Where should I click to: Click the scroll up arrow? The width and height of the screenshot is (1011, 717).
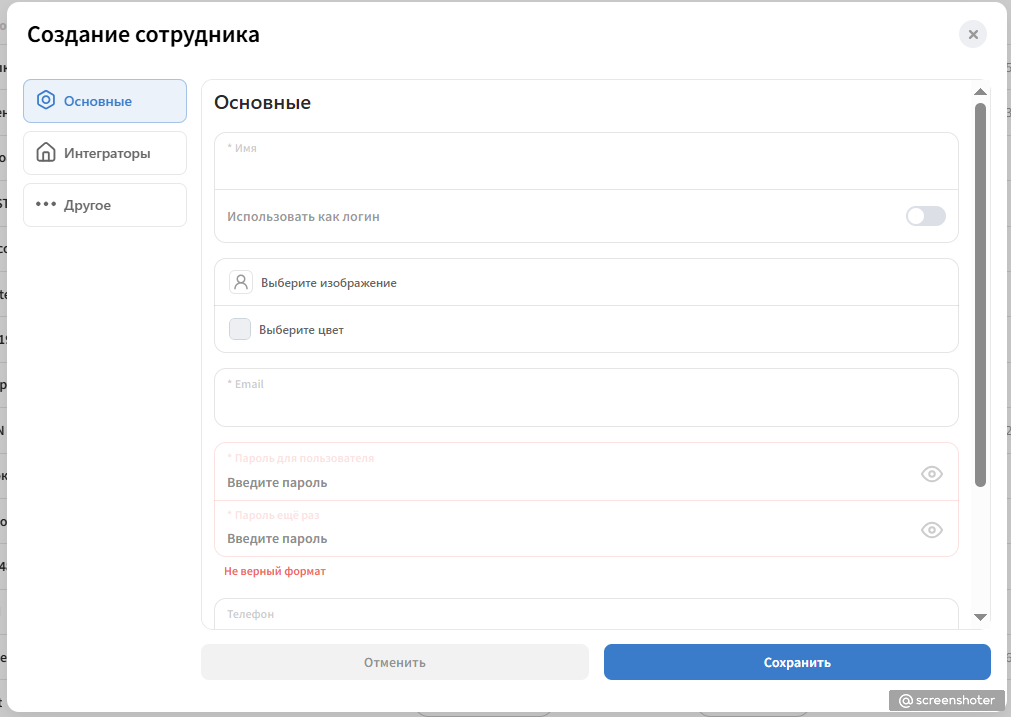click(980, 92)
